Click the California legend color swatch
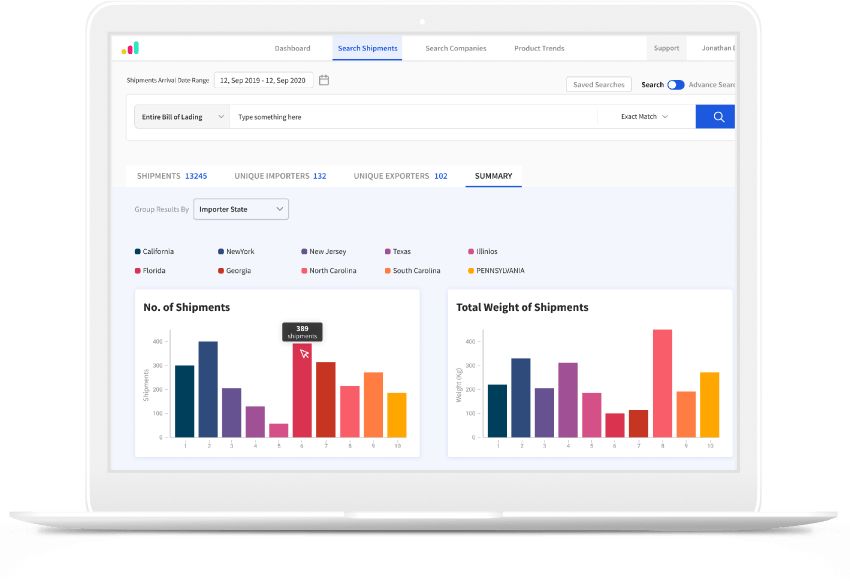 click(x=138, y=252)
